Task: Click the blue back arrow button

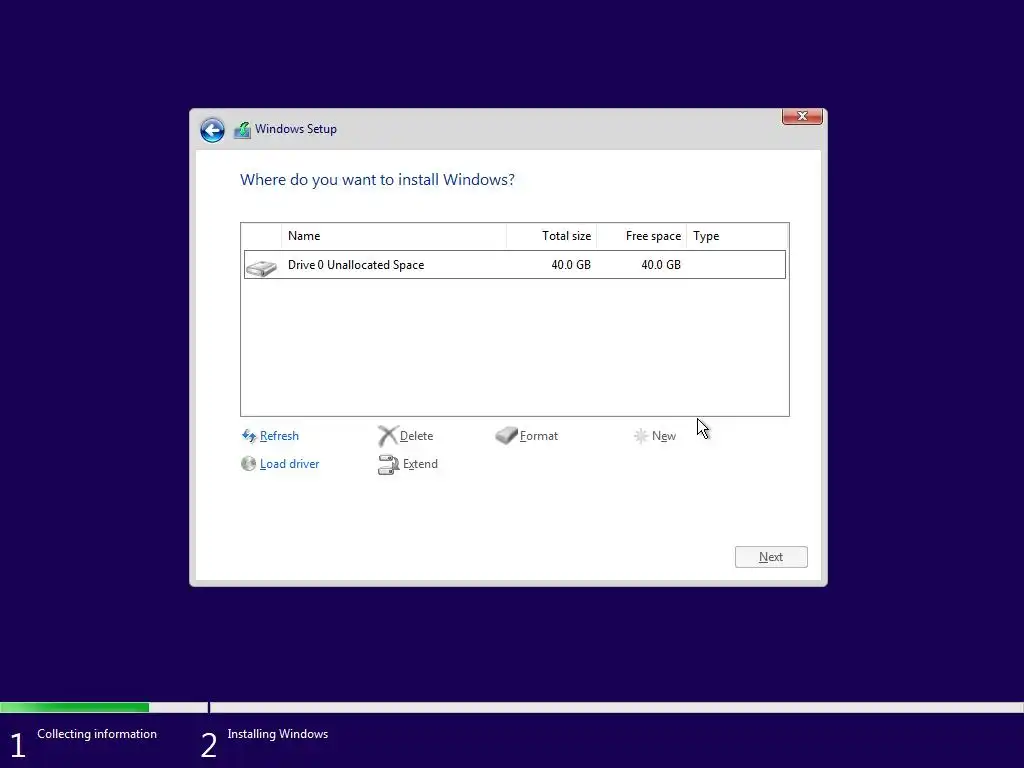Action: [x=212, y=130]
